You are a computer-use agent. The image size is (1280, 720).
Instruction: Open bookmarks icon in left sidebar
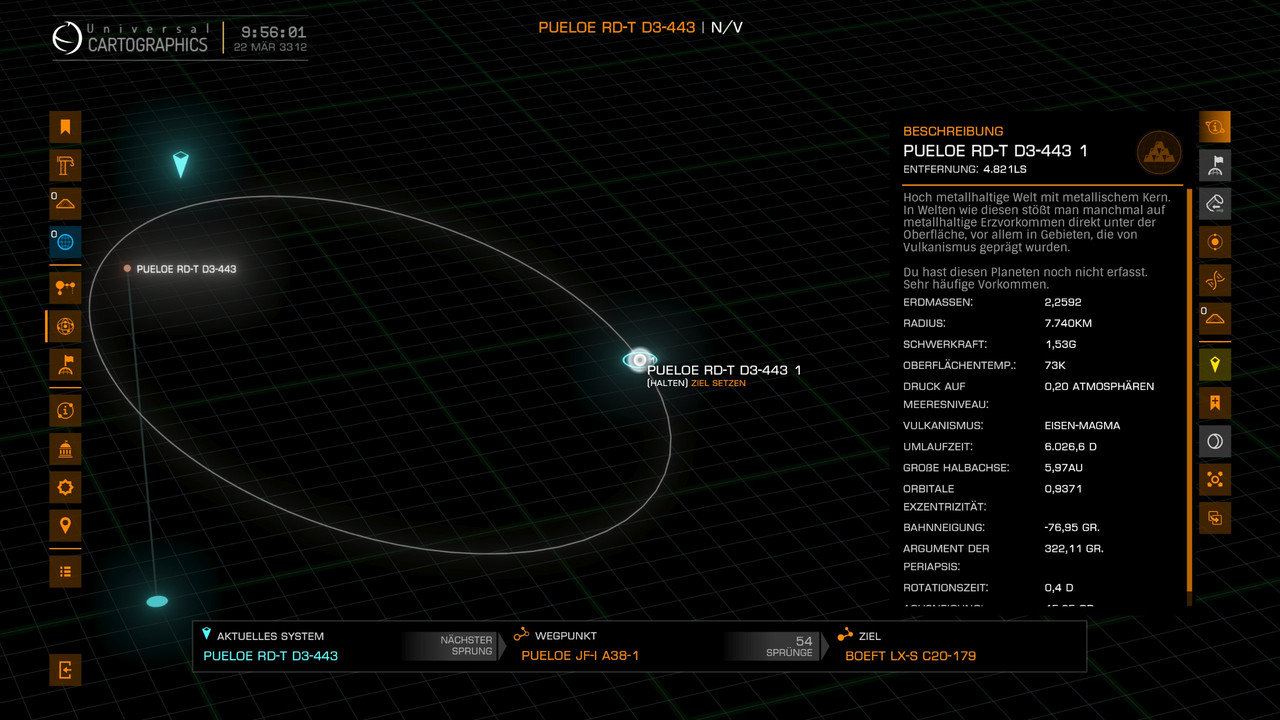(x=65, y=127)
